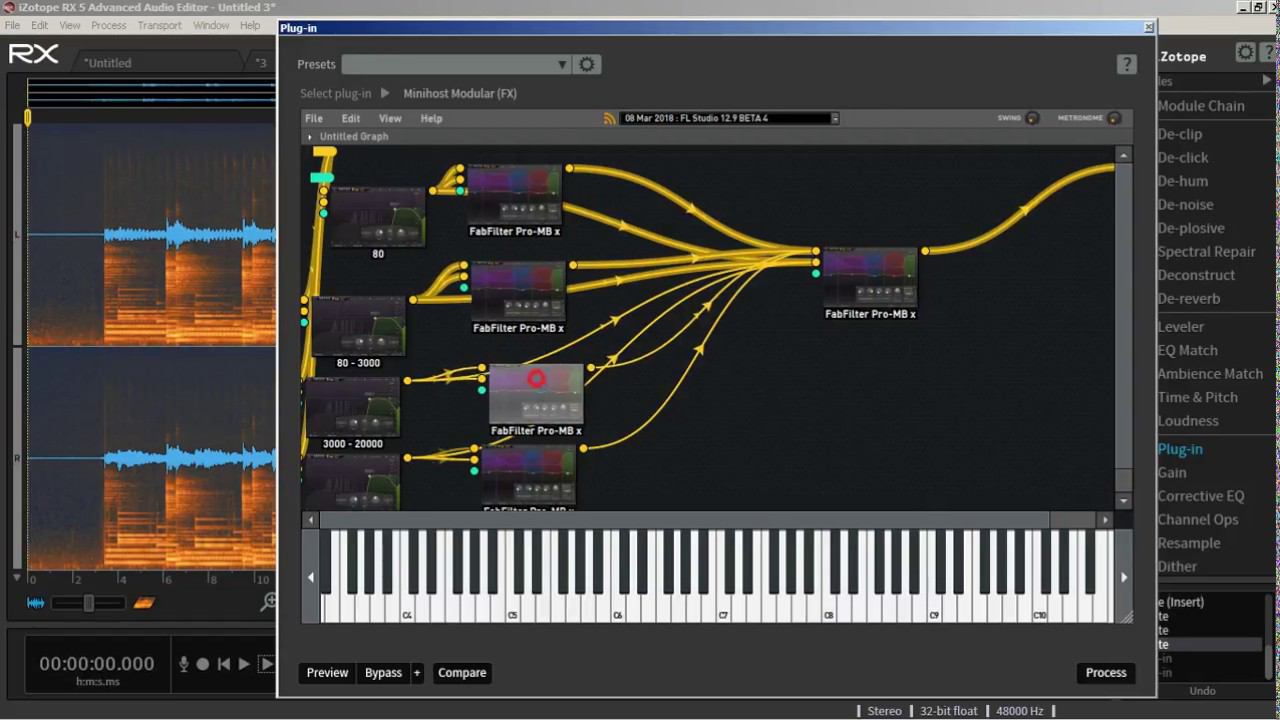
Task: Click the Preview button
Action: (328, 673)
